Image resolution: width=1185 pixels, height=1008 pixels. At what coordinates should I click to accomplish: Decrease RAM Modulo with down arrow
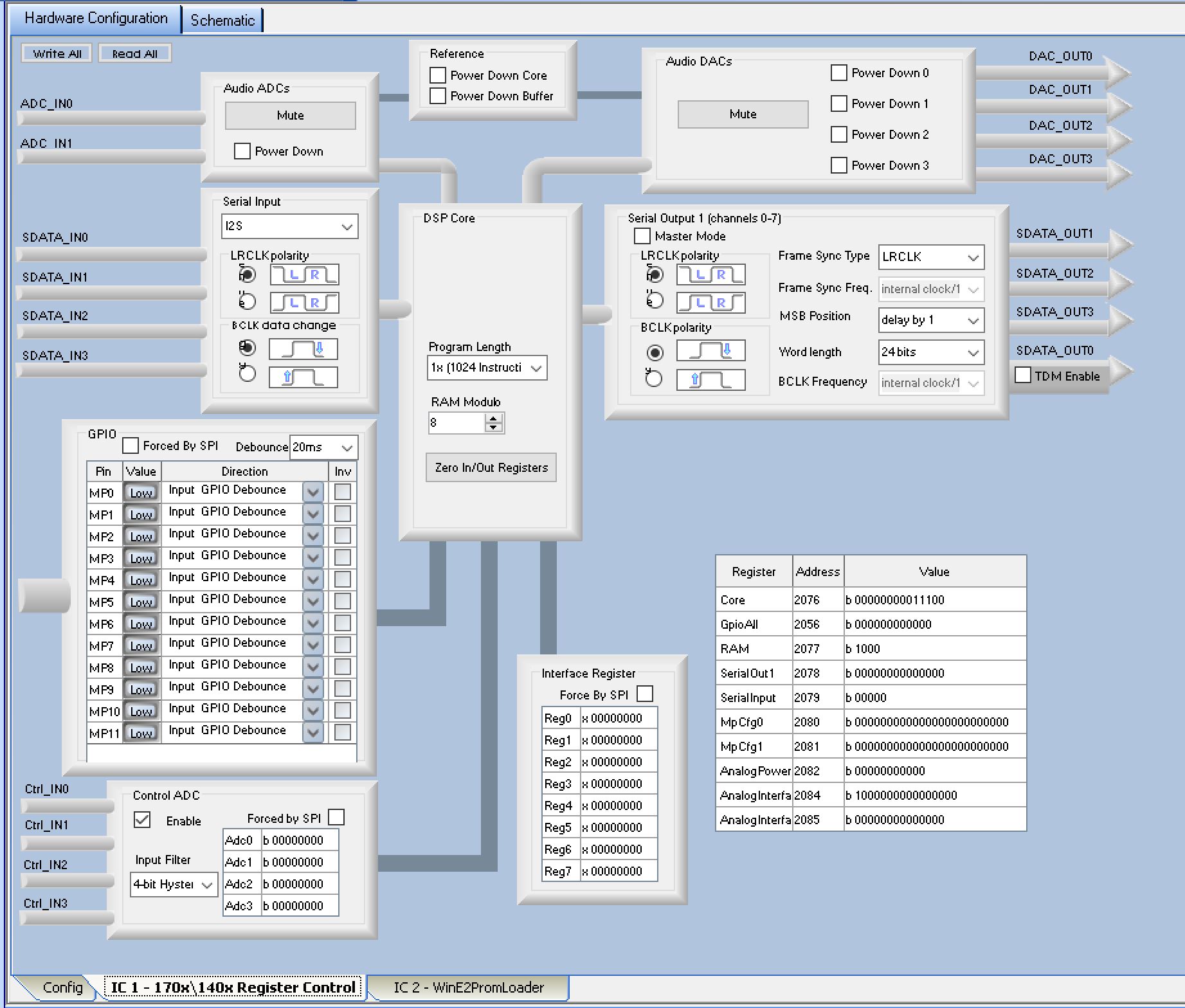[x=493, y=427]
